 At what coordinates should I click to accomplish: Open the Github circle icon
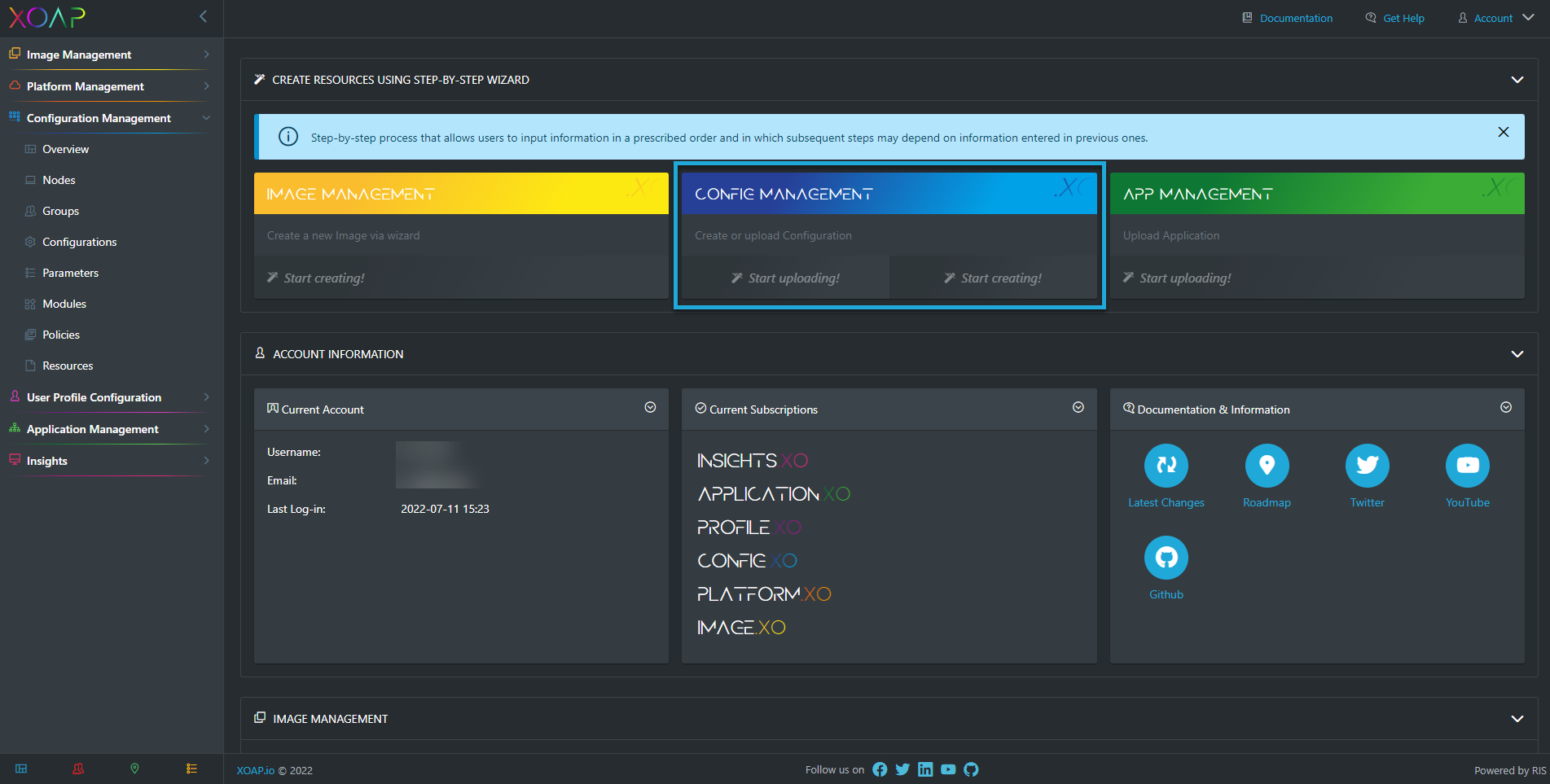1166,558
